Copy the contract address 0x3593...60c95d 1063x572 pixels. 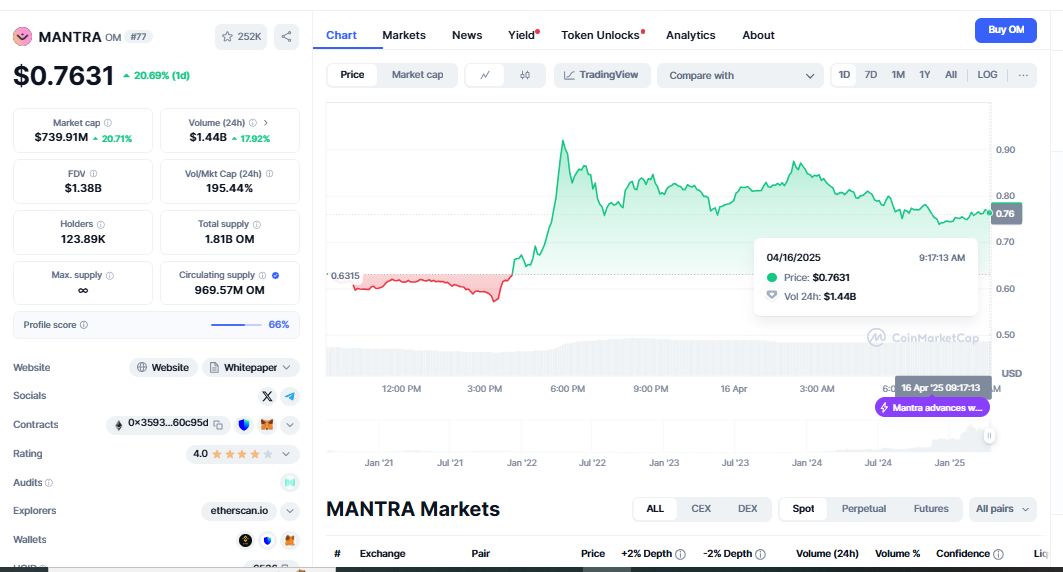point(218,425)
